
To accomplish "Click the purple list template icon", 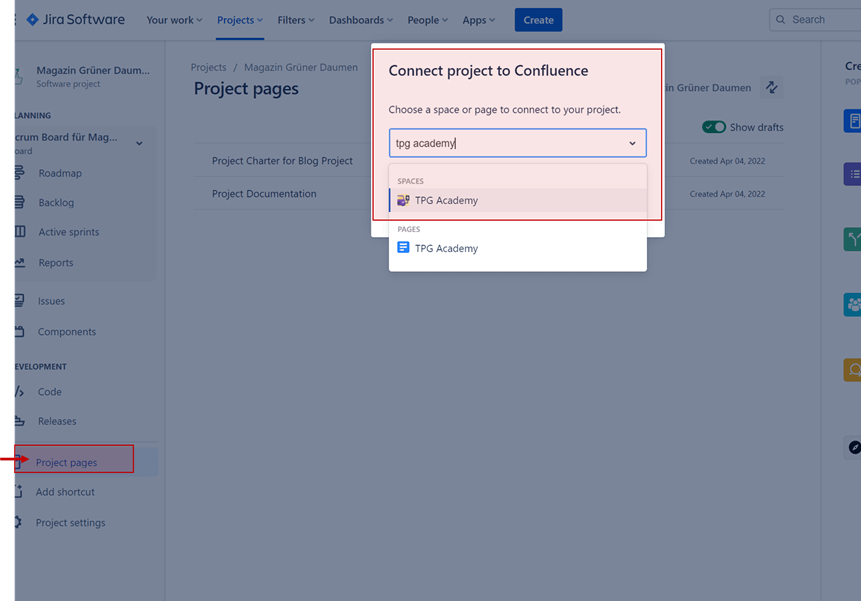I will point(853,174).
